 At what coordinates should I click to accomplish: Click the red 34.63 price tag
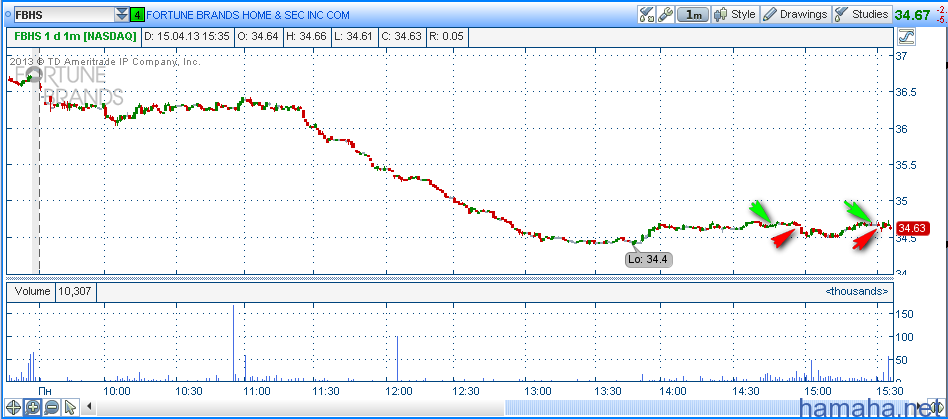click(x=913, y=228)
